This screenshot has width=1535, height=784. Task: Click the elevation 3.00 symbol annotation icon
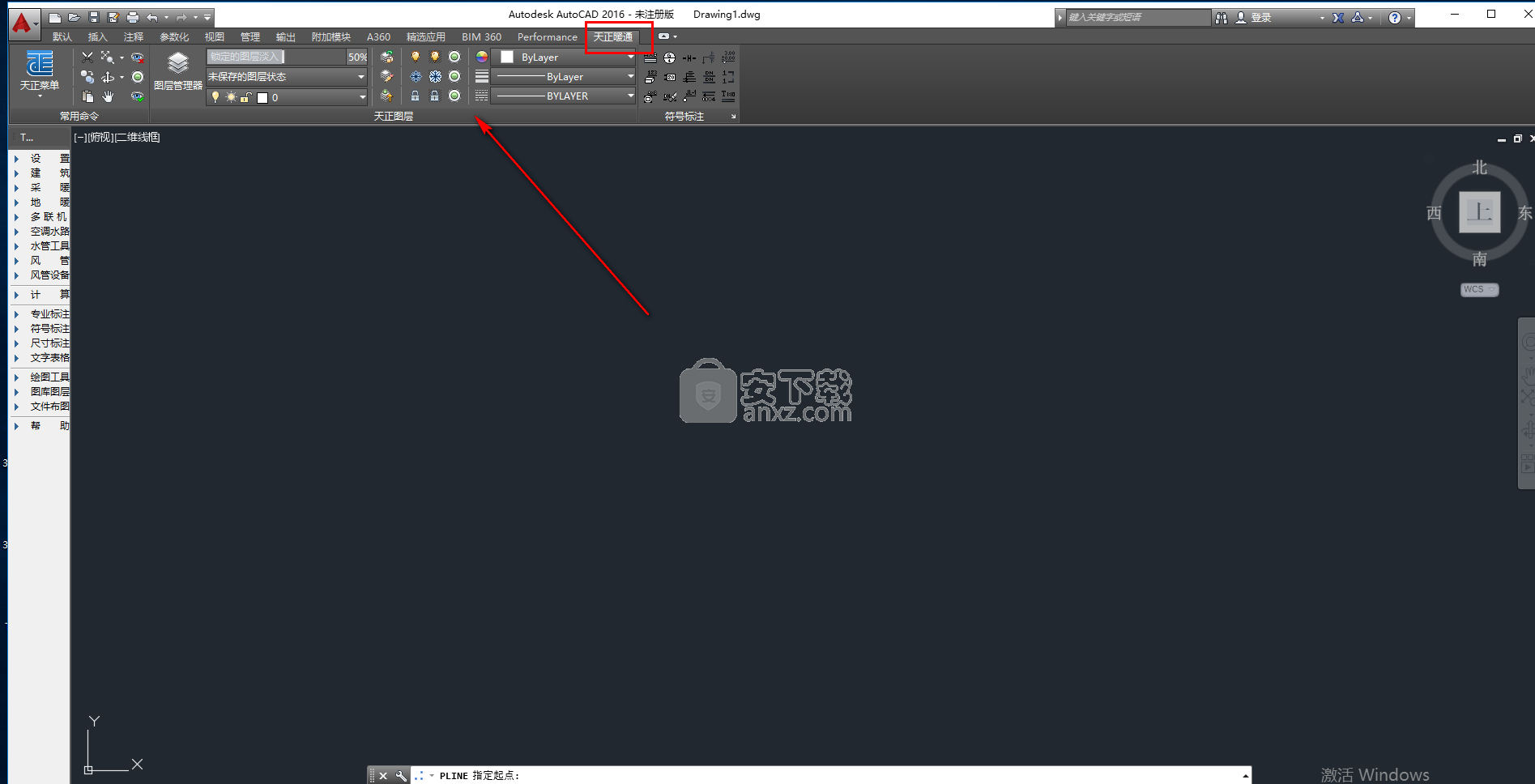click(728, 57)
